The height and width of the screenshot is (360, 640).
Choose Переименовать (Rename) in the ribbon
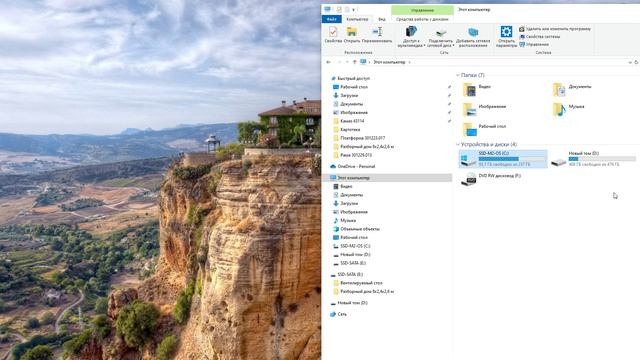(x=377, y=35)
